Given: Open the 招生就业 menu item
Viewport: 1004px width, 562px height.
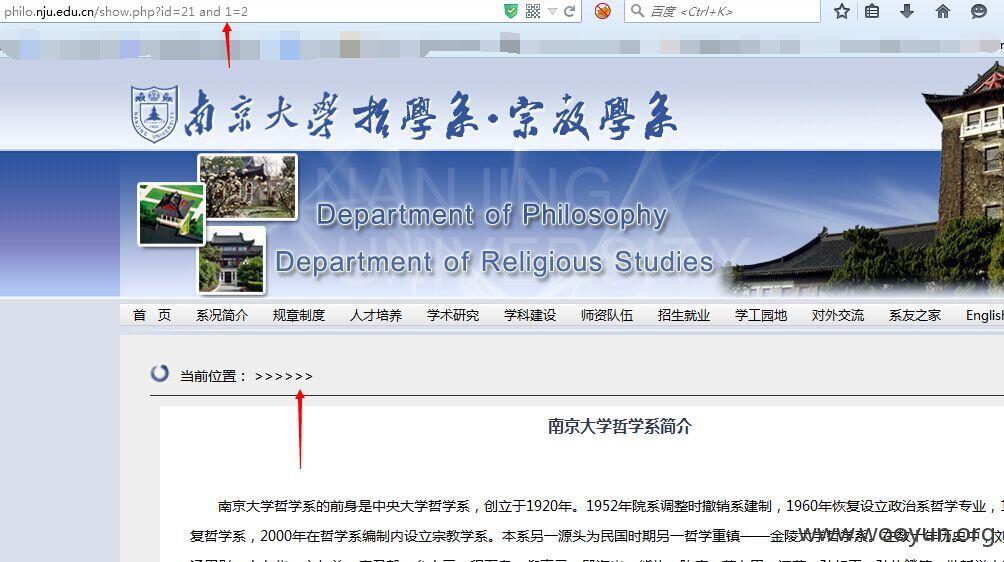Looking at the screenshot, I should 683,315.
